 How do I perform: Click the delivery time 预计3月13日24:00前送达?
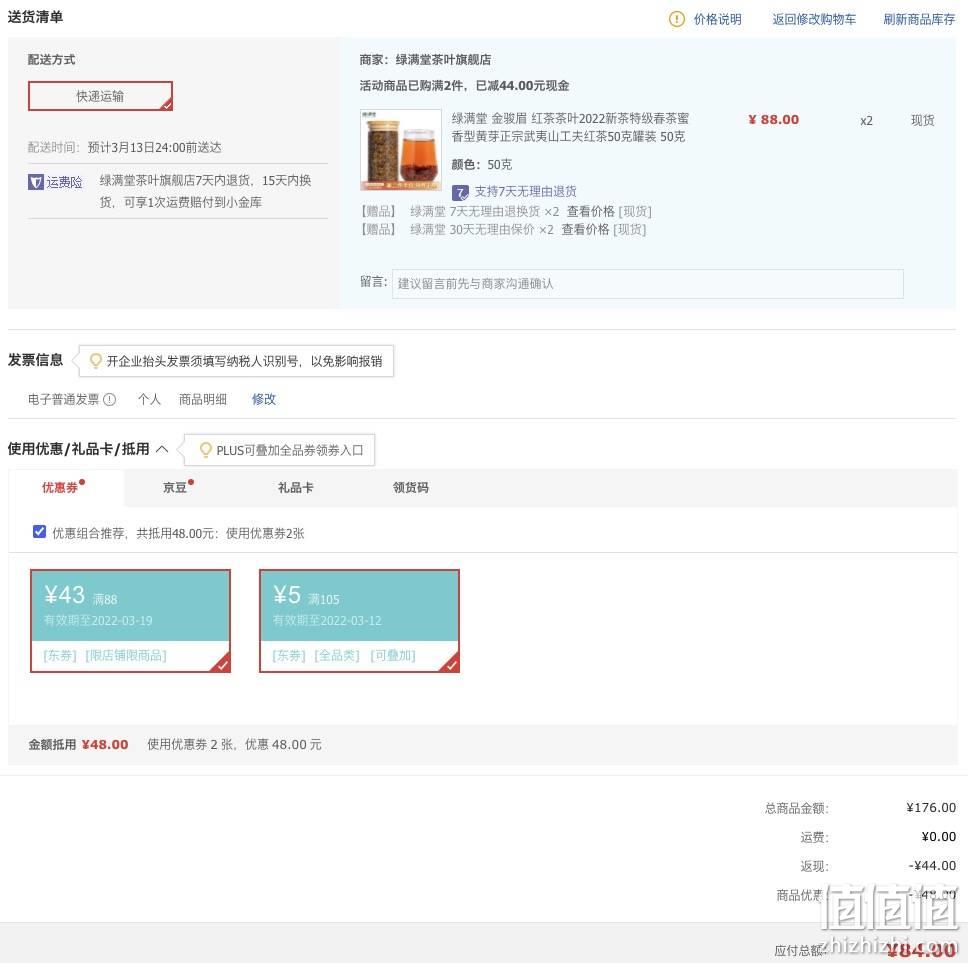[154, 148]
